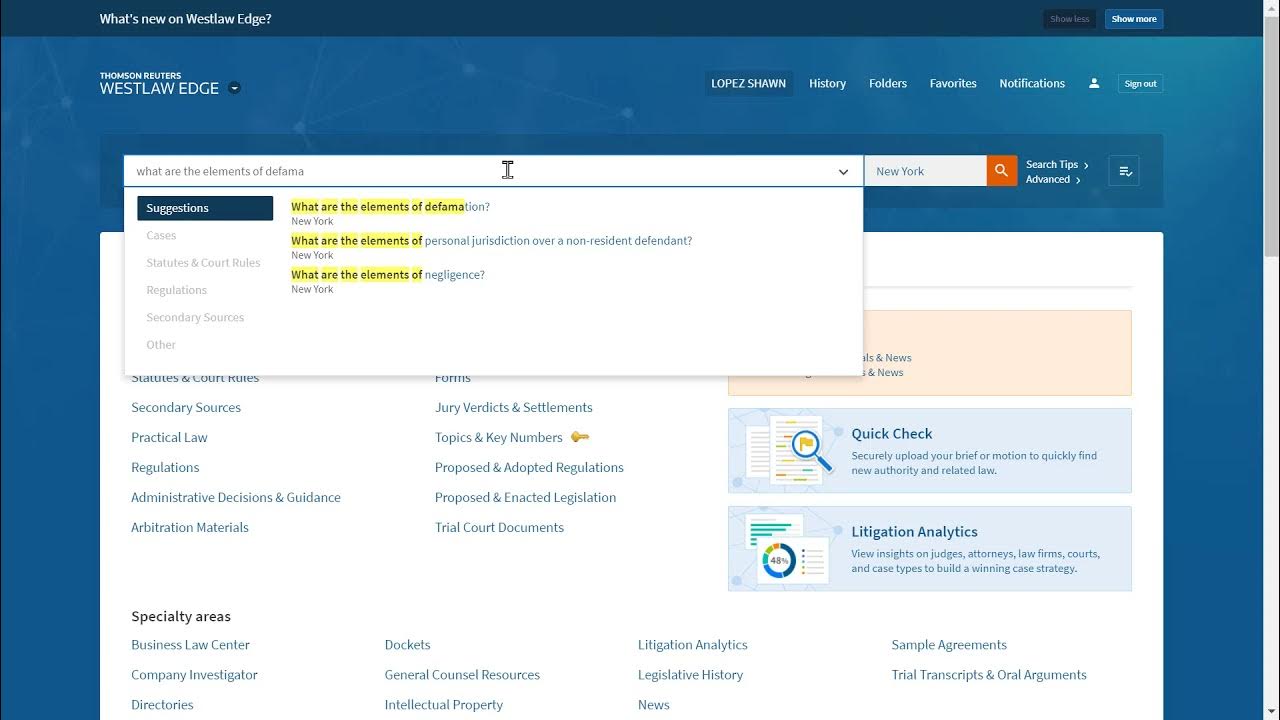Expand the search box dropdown arrow

pos(843,172)
